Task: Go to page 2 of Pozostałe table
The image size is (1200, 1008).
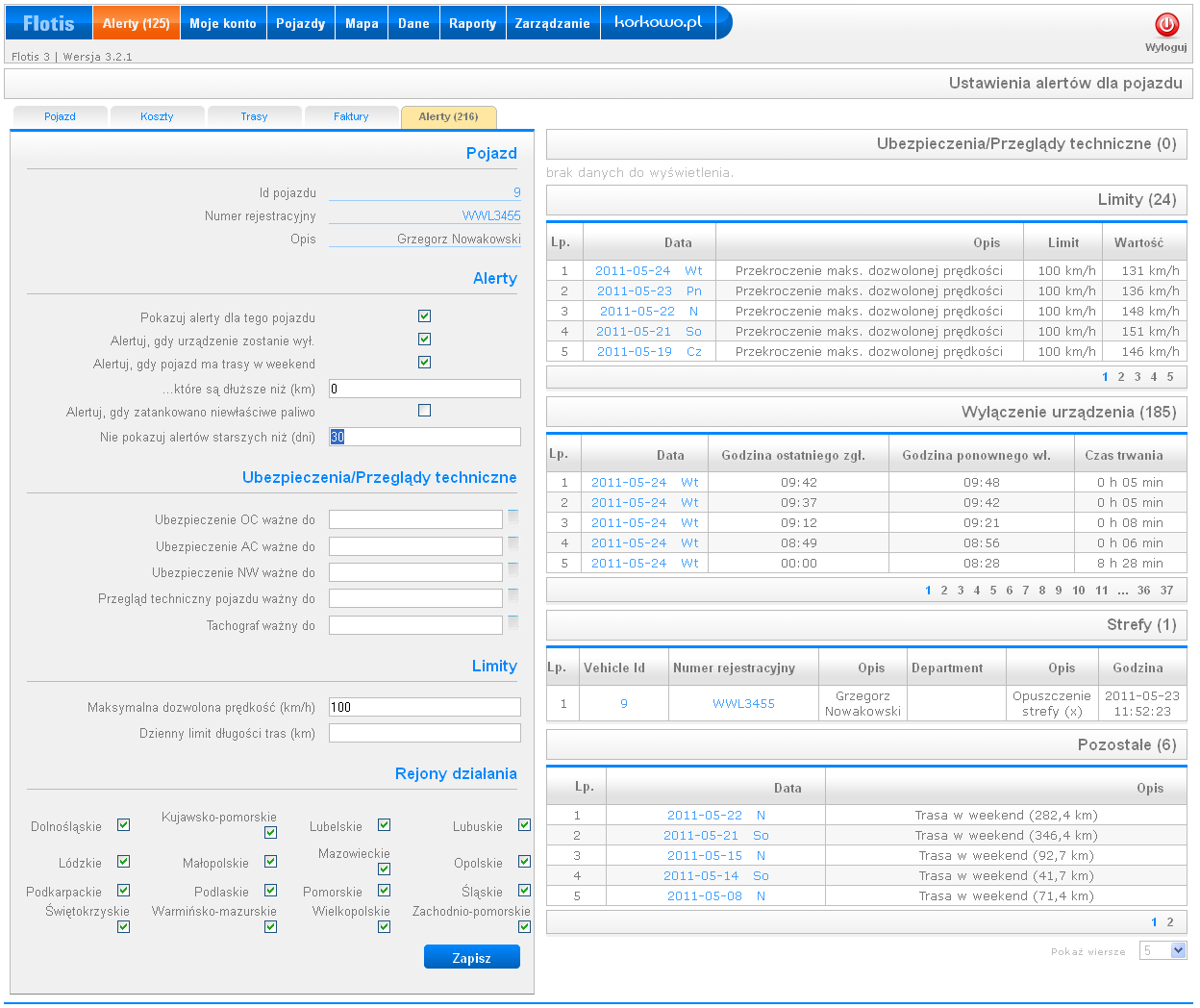Action: click(x=1170, y=922)
